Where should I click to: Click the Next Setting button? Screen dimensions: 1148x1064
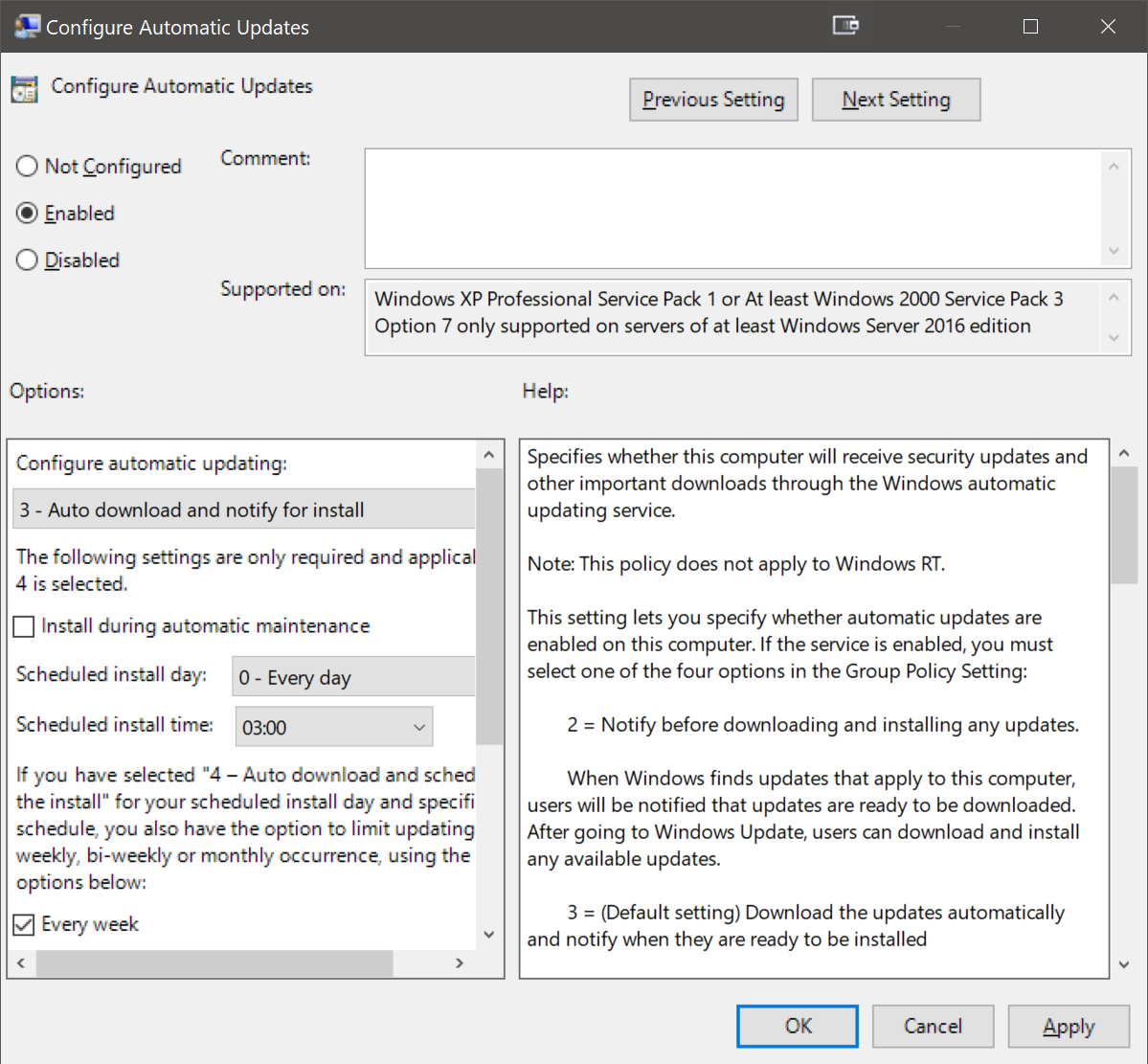click(895, 99)
